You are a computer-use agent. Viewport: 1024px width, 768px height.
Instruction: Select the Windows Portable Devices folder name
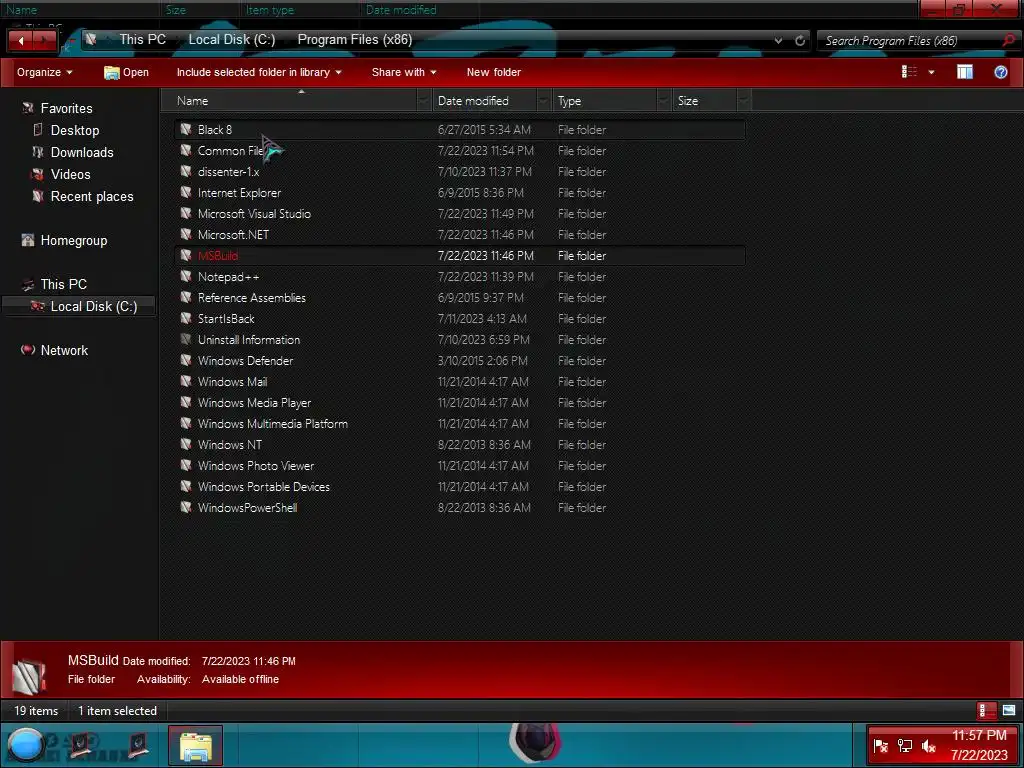click(263, 487)
